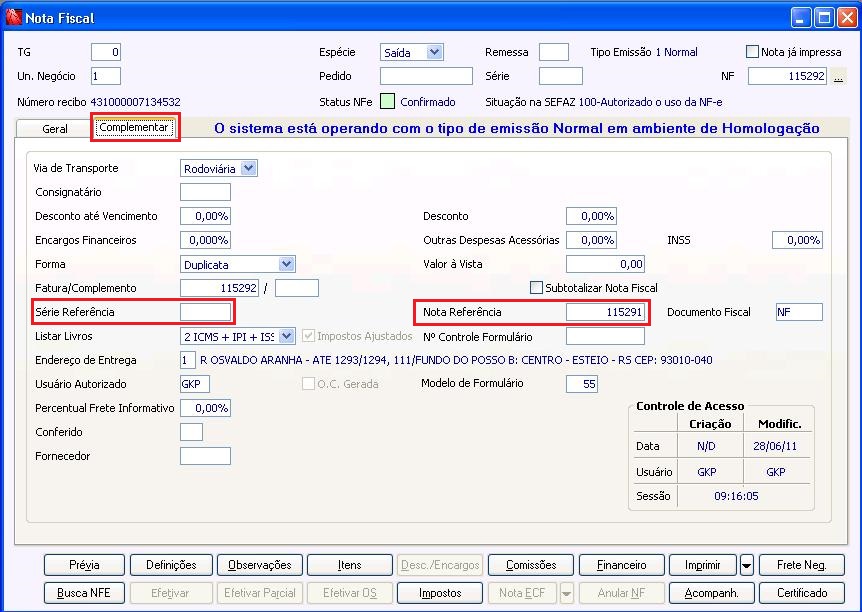Open the Certificado button
Image resolution: width=862 pixels, height=612 pixels.
(x=802, y=593)
